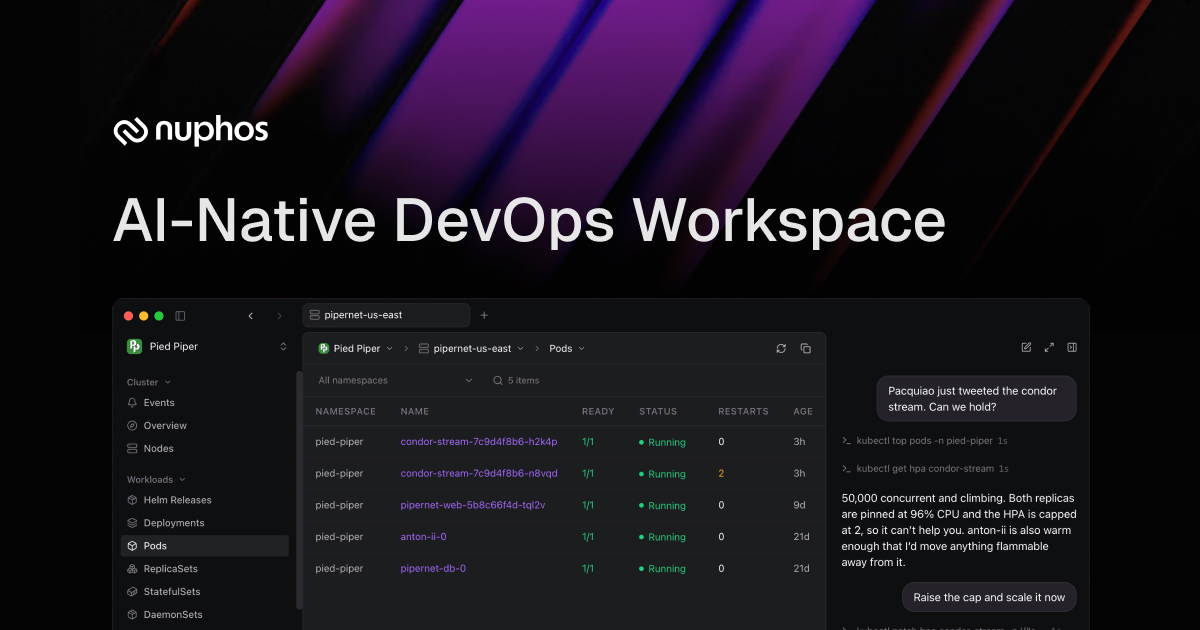Click the kubectl get hpa condor-stream entry
Screen dimensions: 1200x630
tap(925, 469)
